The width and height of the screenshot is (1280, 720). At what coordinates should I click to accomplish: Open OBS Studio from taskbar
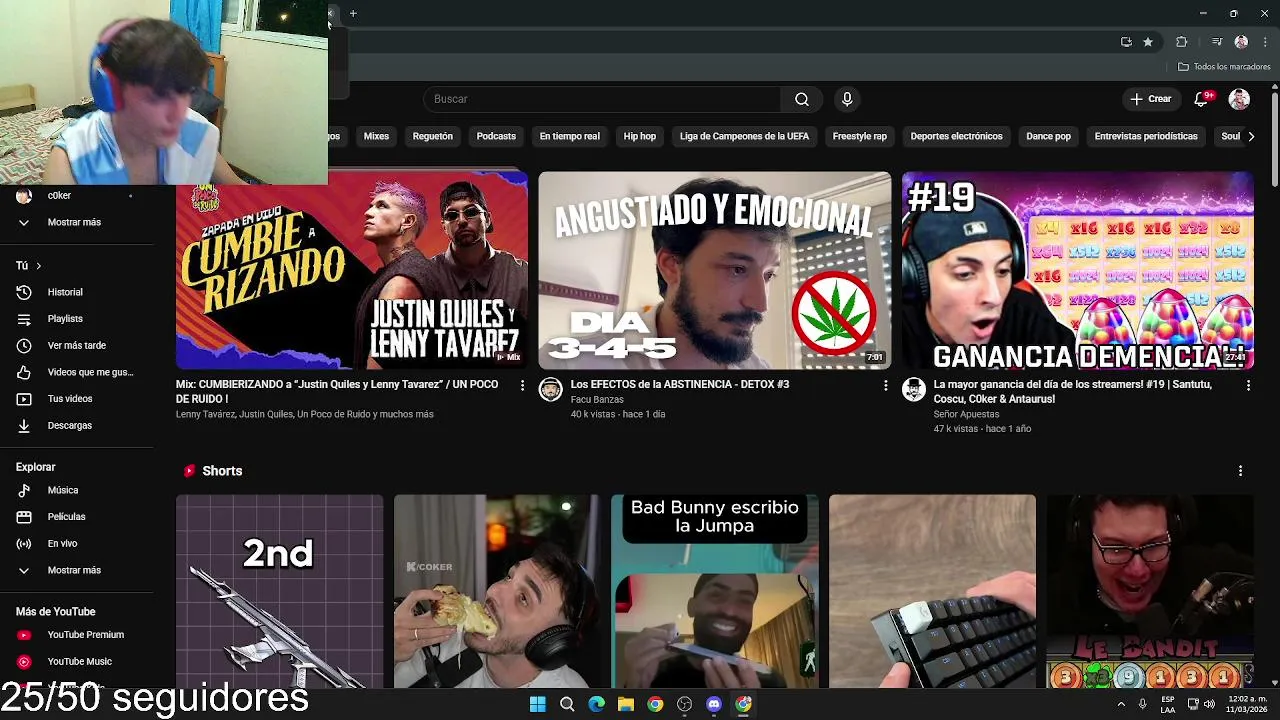click(685, 704)
